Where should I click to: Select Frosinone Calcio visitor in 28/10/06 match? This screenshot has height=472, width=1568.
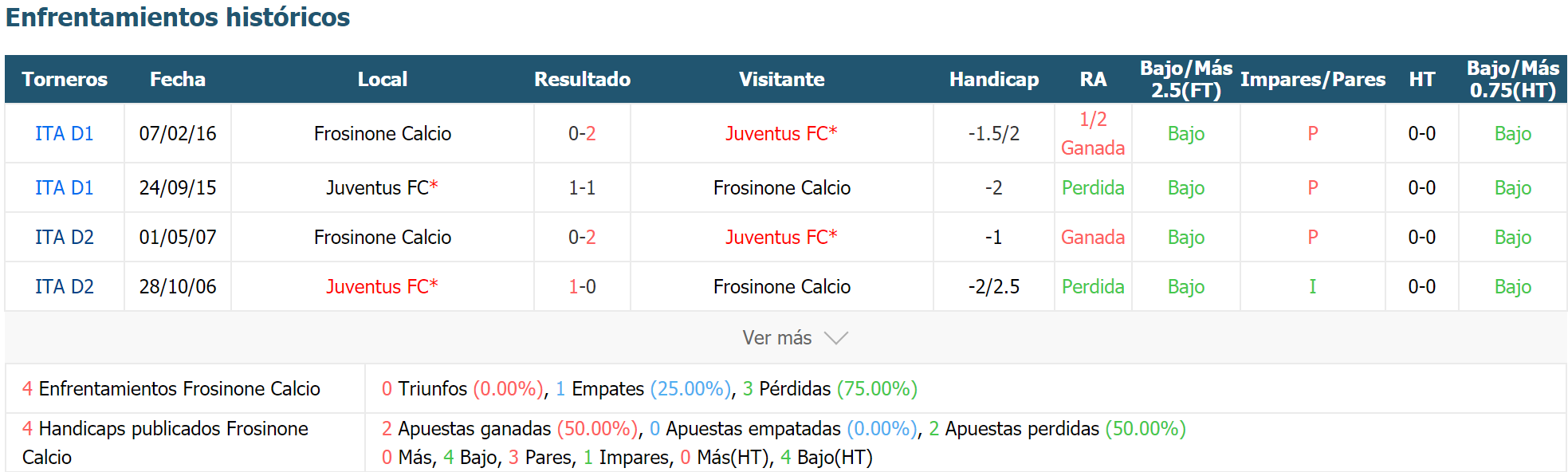[782, 286]
